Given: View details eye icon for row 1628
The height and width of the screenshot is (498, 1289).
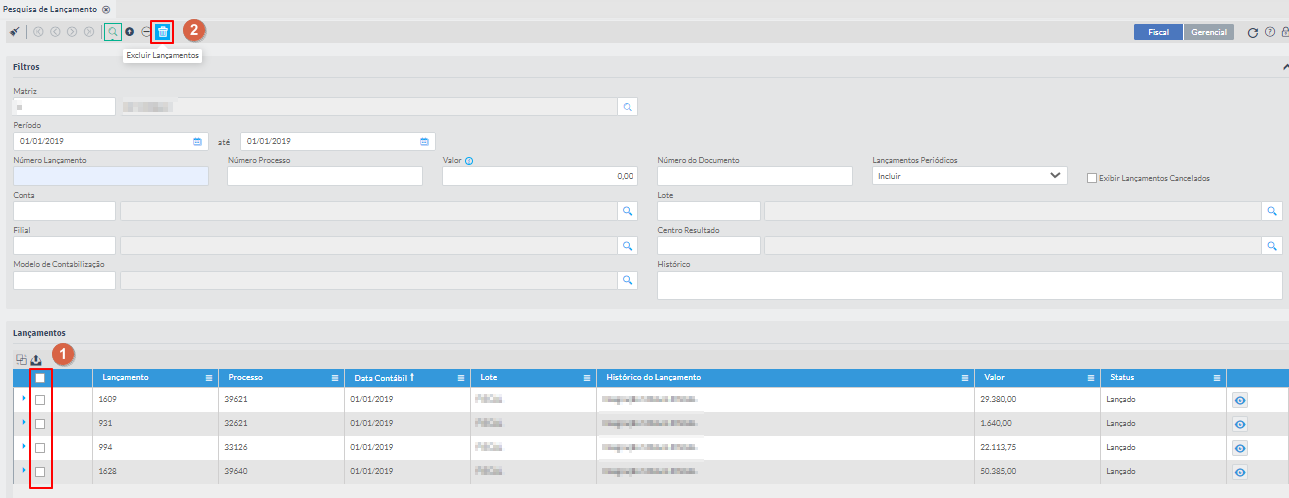Looking at the screenshot, I should 1240,472.
